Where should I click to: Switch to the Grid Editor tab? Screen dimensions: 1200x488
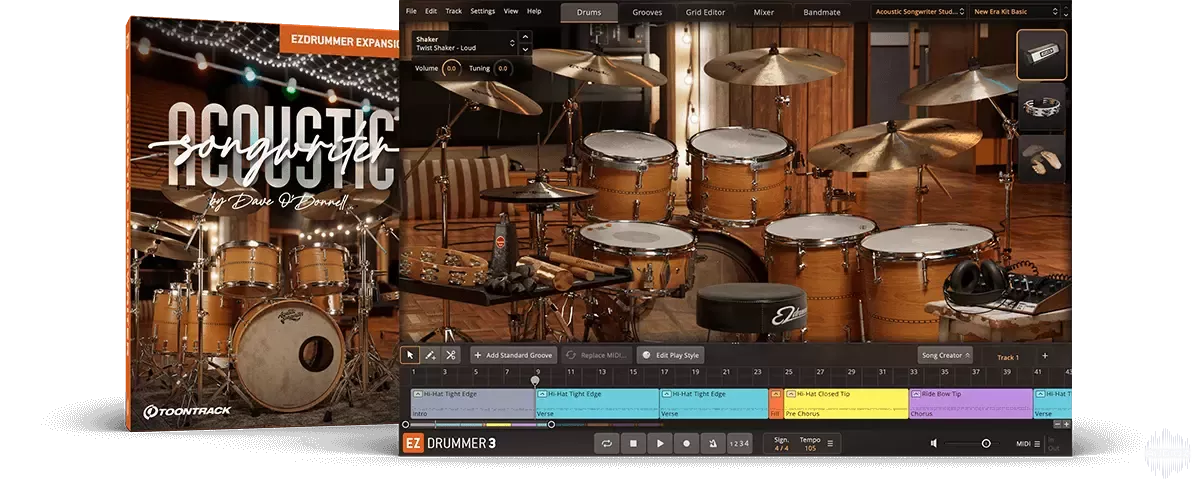pyautogui.click(x=706, y=12)
